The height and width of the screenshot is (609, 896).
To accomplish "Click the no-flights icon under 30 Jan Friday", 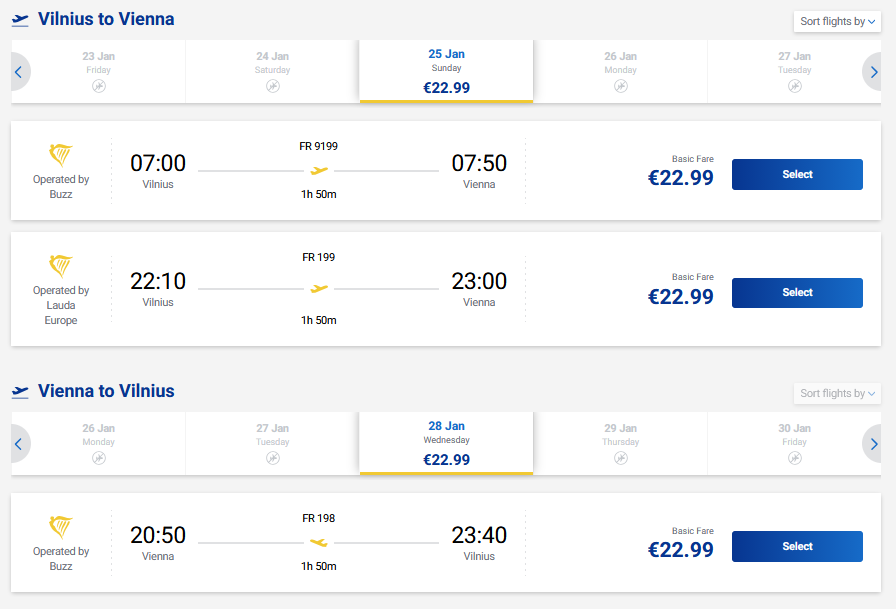I will [x=794, y=458].
